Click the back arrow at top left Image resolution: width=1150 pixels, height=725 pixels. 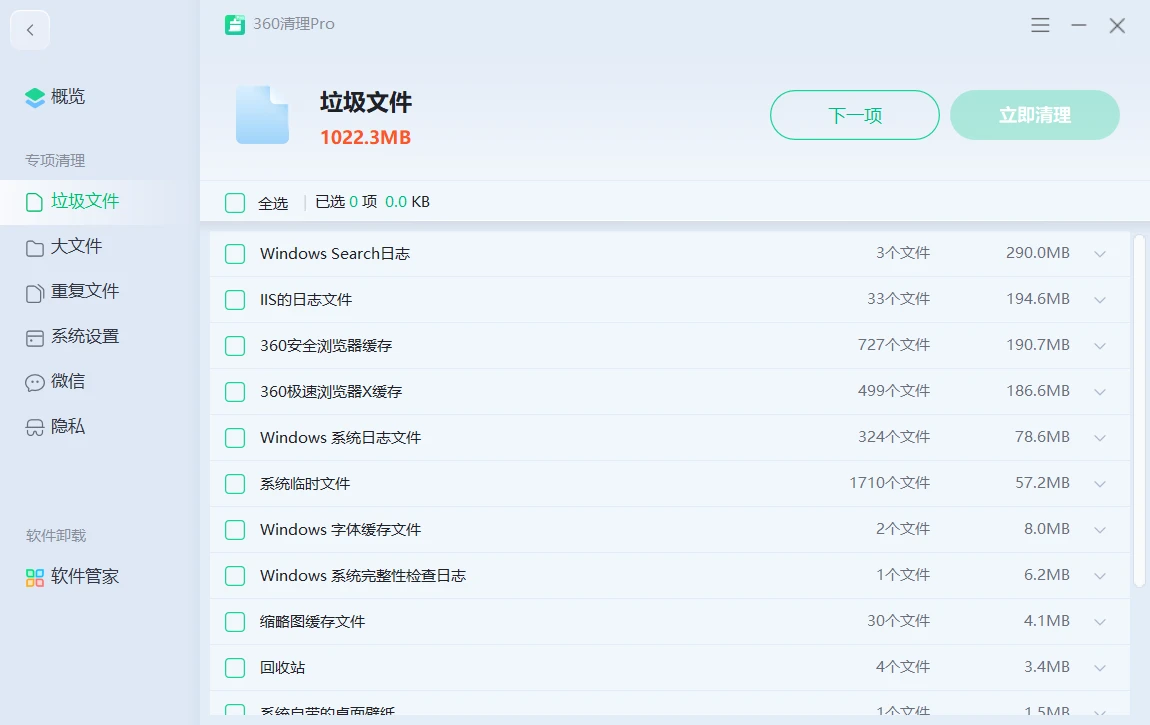[29, 29]
